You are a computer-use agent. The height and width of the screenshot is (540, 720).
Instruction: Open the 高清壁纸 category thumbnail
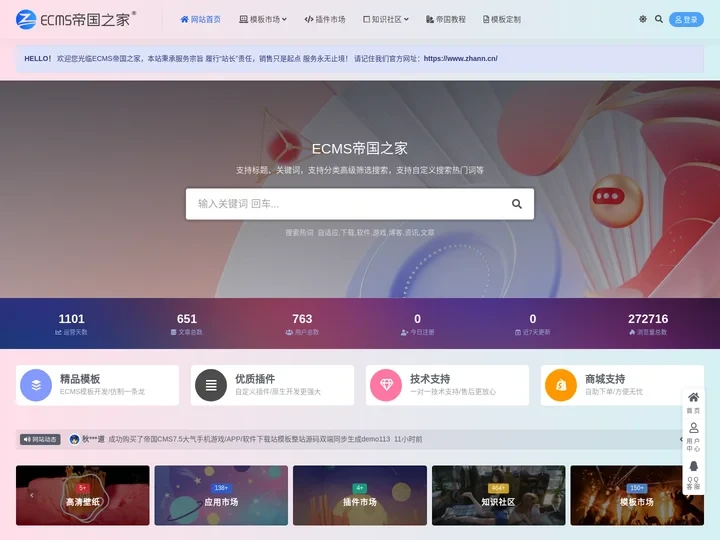tap(83, 495)
